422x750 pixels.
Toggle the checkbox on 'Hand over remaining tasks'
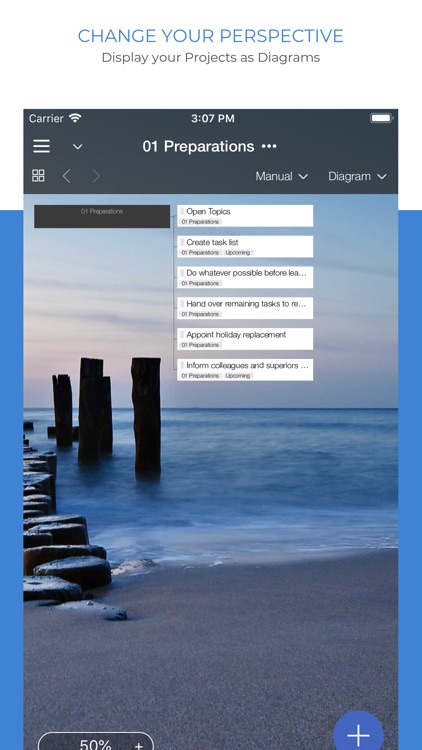coord(182,304)
